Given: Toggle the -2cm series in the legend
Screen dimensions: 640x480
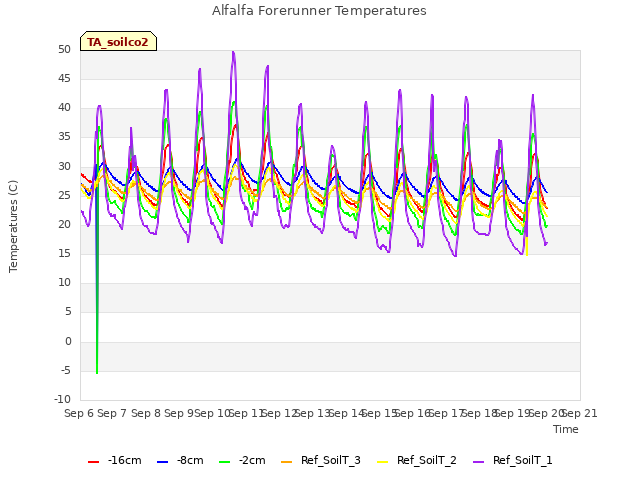Looking at the screenshot, I should pyautogui.click(x=242, y=461).
